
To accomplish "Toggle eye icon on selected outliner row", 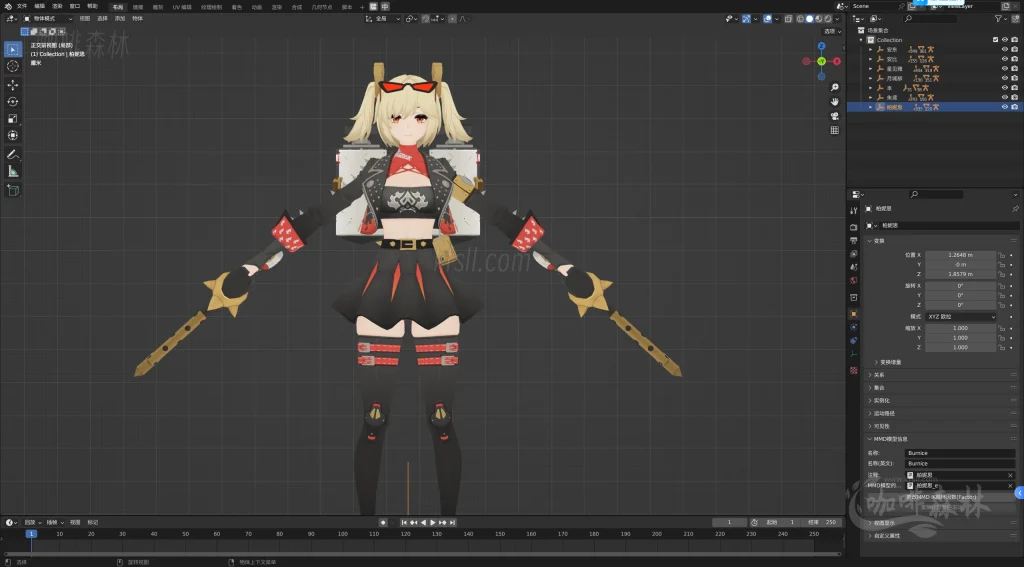I will (x=1005, y=107).
